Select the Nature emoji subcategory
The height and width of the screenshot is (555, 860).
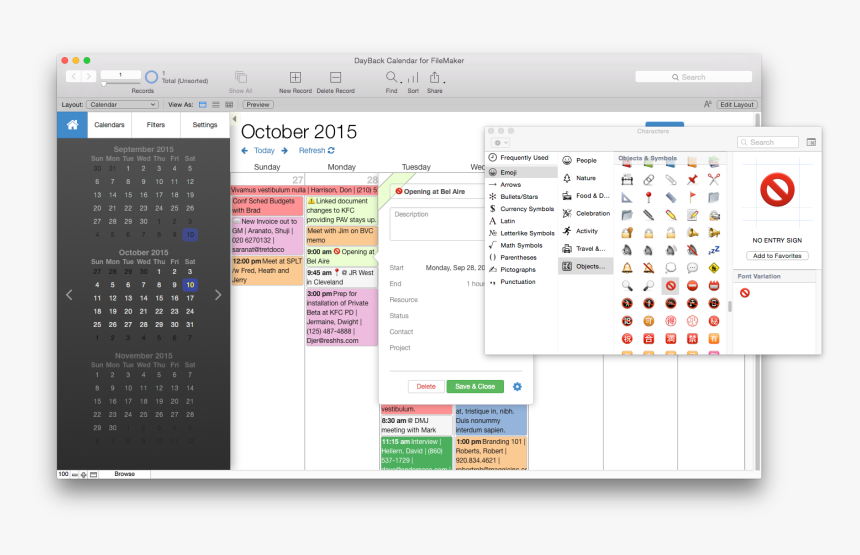tap(586, 178)
